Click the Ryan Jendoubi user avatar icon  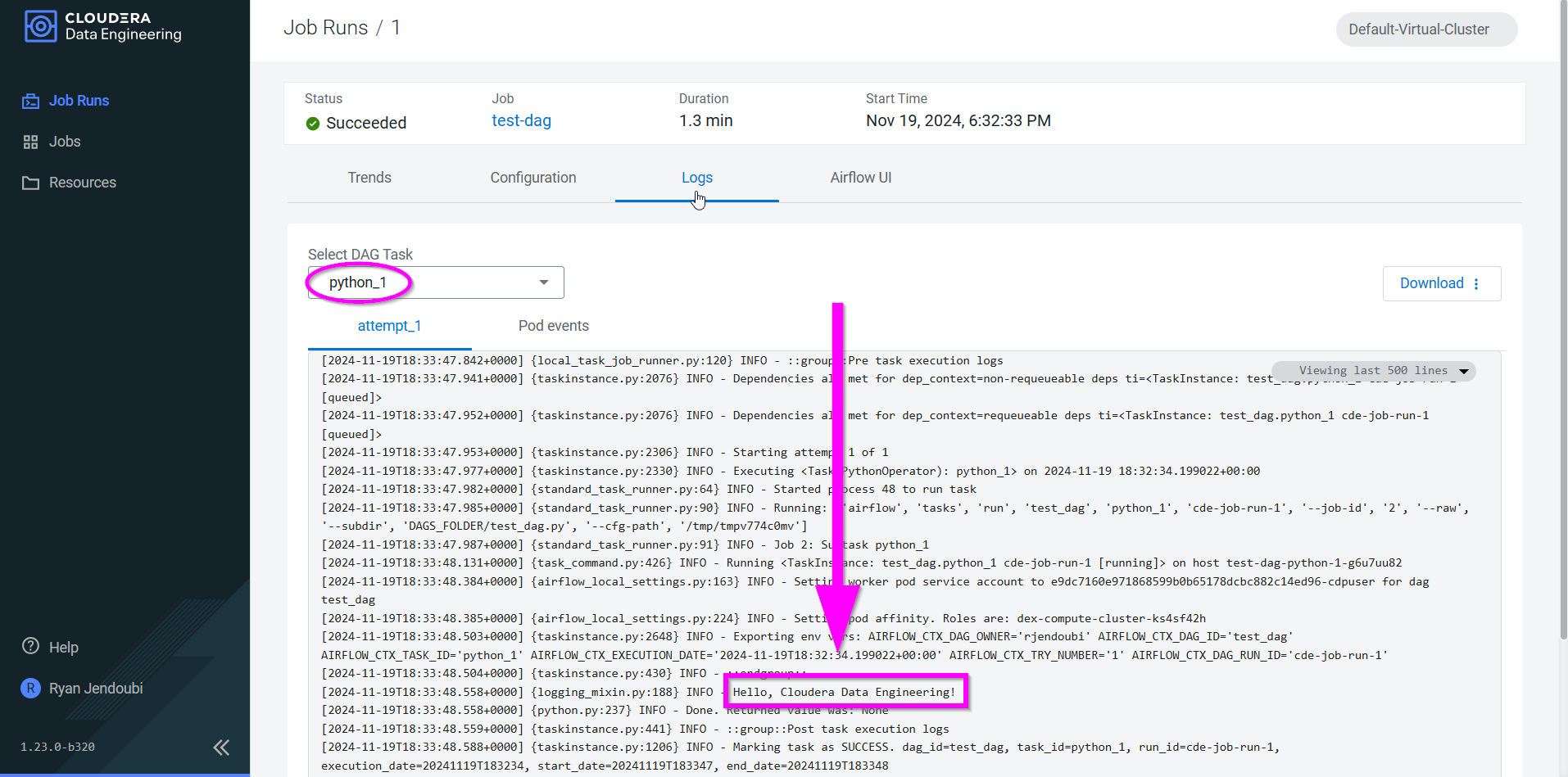(x=29, y=689)
